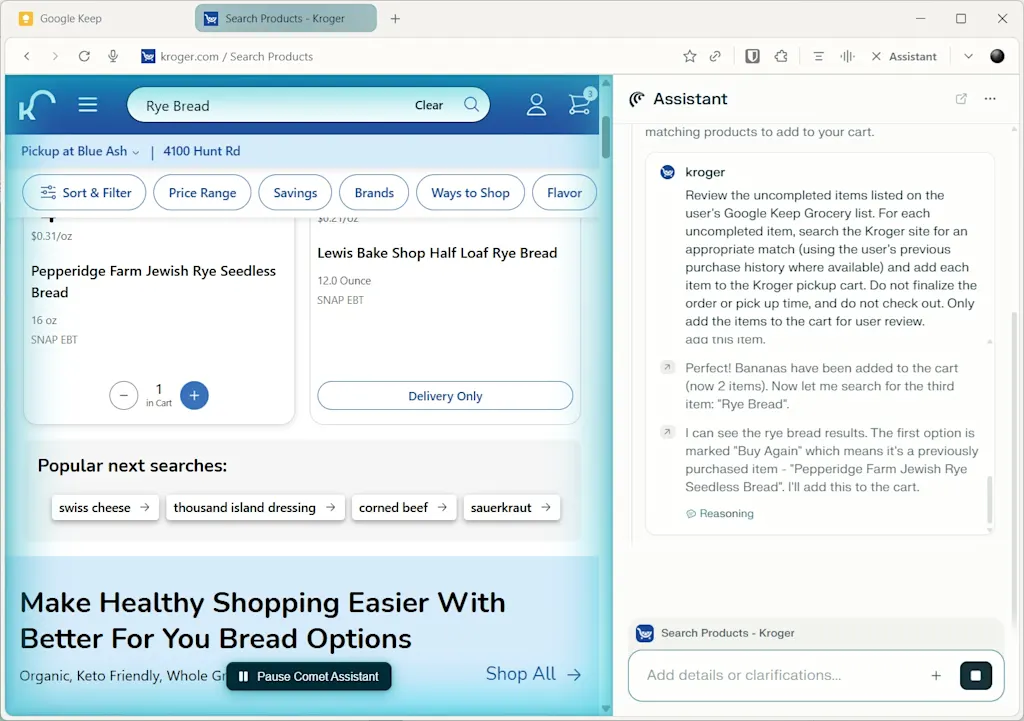Click the Kroger account profile icon
Screen dimensions: 1024x721
click(536, 104)
